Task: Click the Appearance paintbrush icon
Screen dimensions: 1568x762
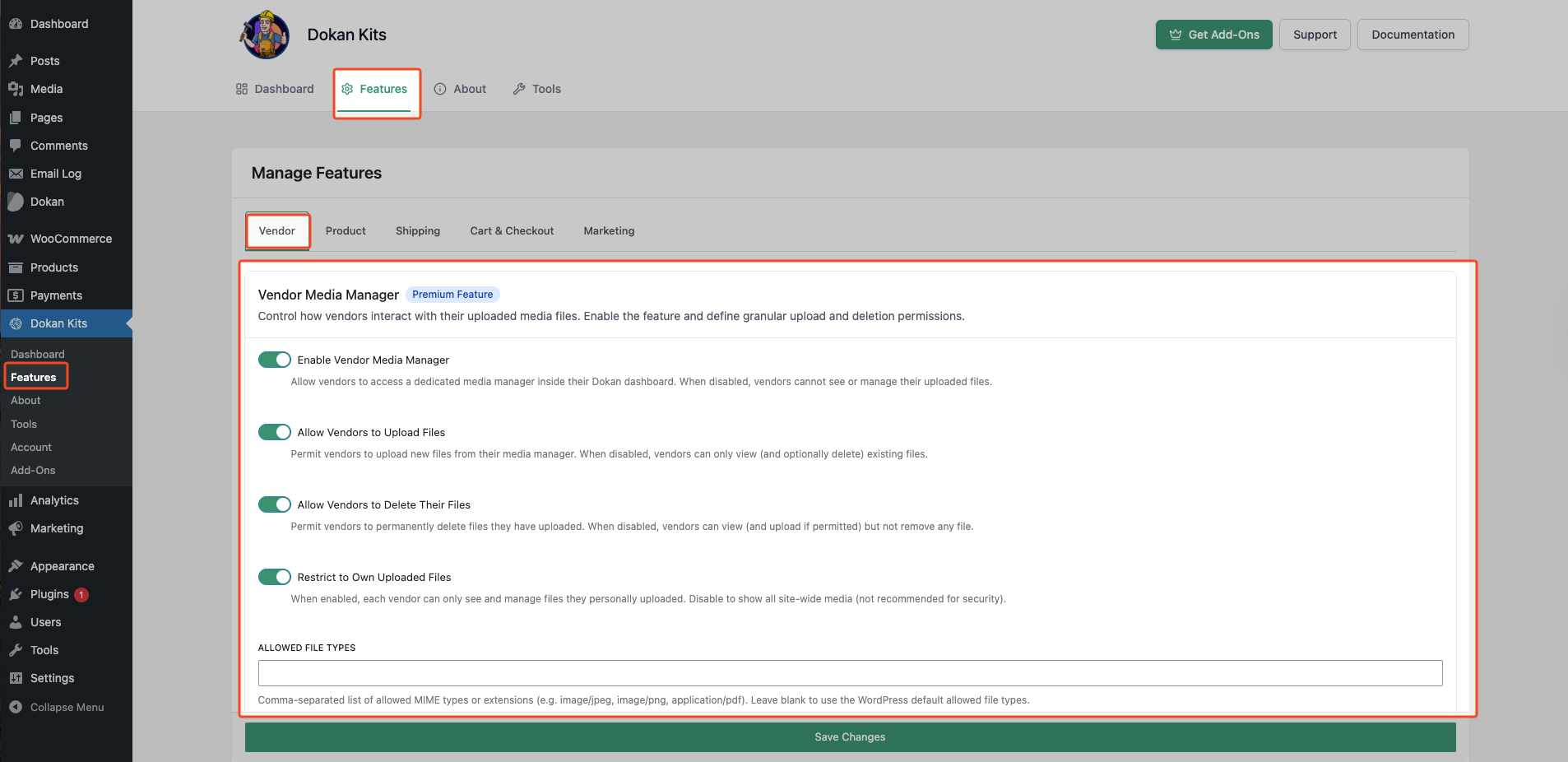Action: tap(16, 566)
